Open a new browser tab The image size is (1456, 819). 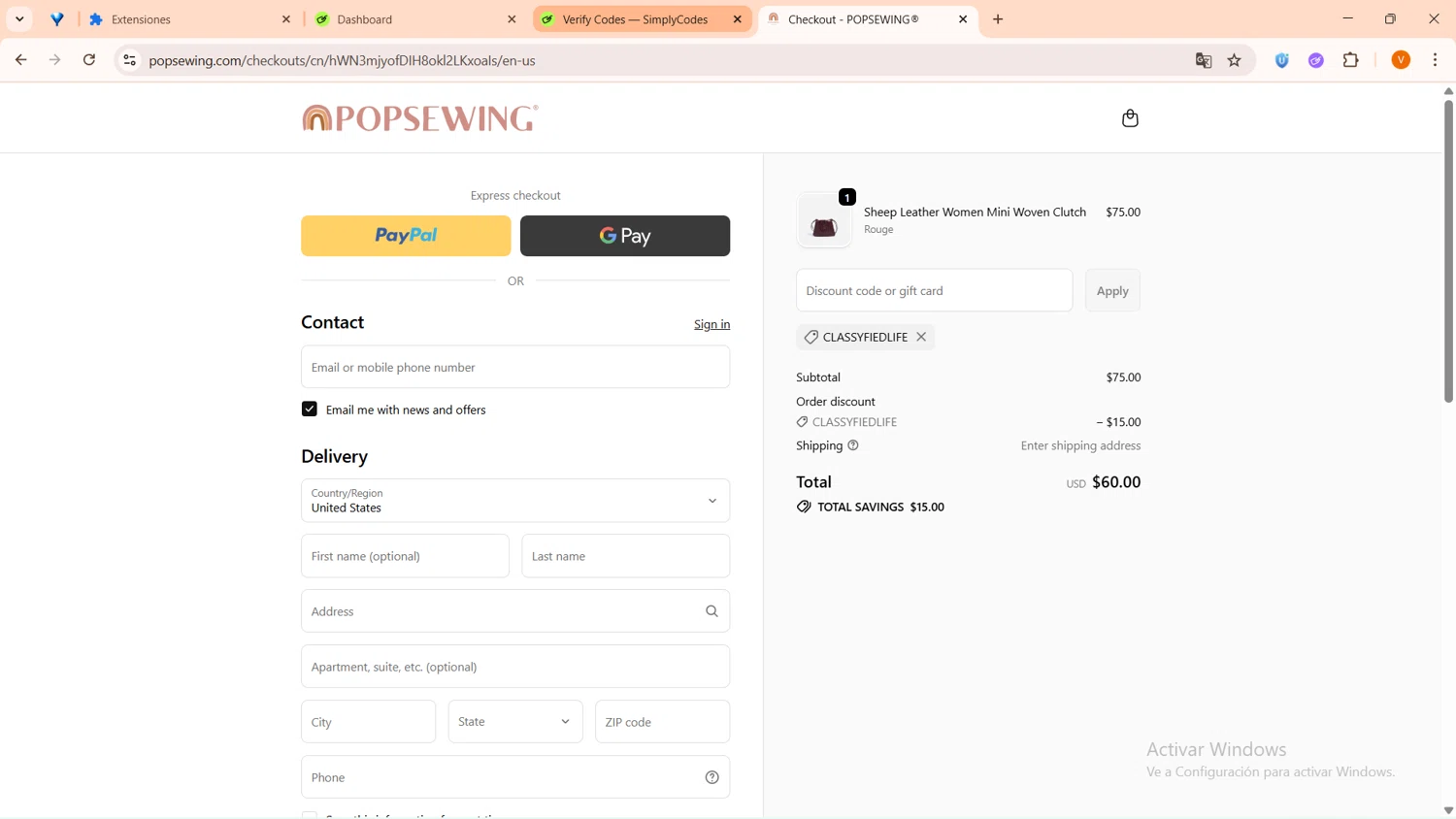998,19
